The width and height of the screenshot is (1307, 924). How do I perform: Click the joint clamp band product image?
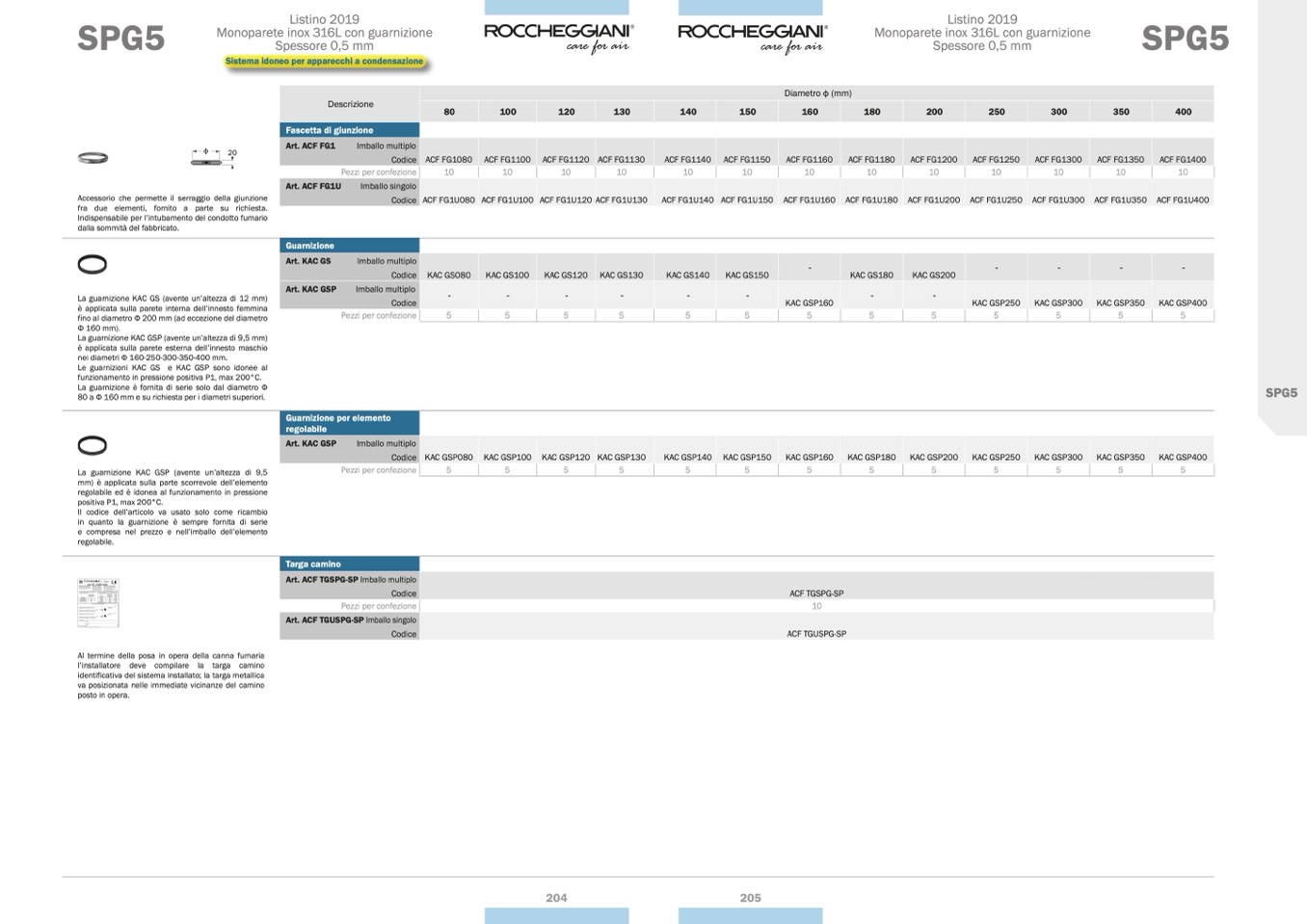pyautogui.click(x=93, y=158)
